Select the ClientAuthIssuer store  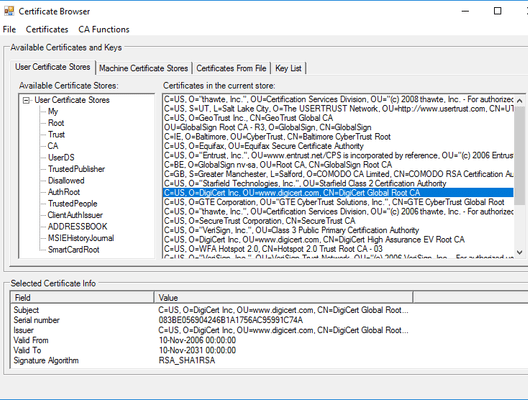[75, 215]
